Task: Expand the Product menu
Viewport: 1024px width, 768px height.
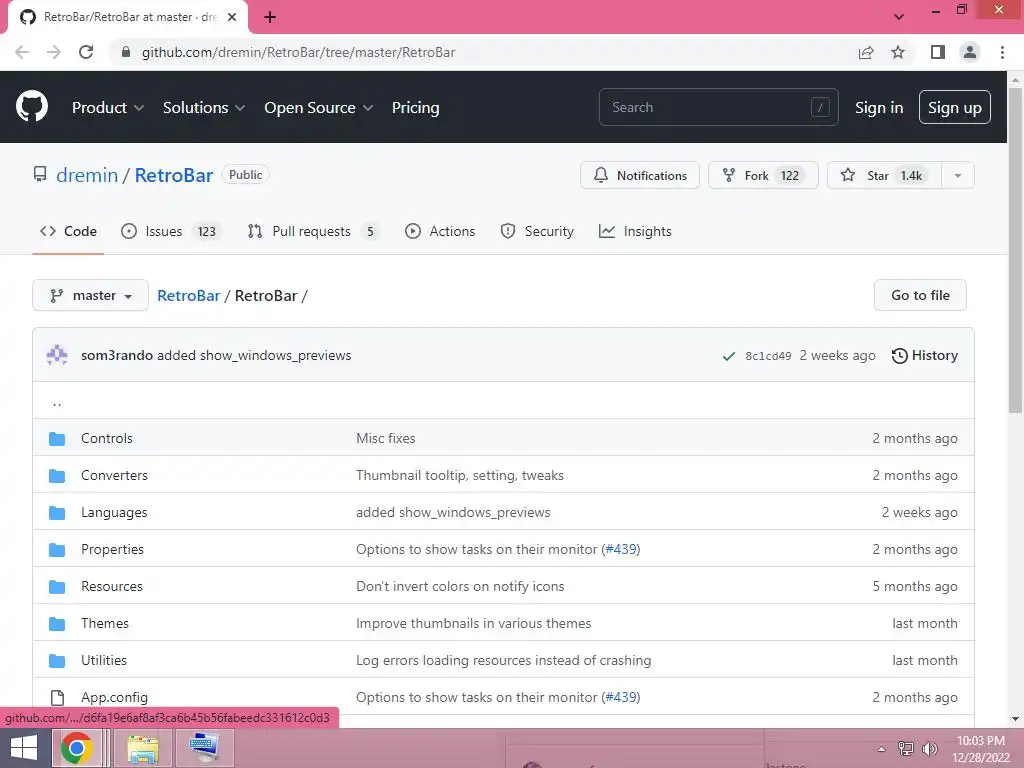Action: tap(108, 108)
